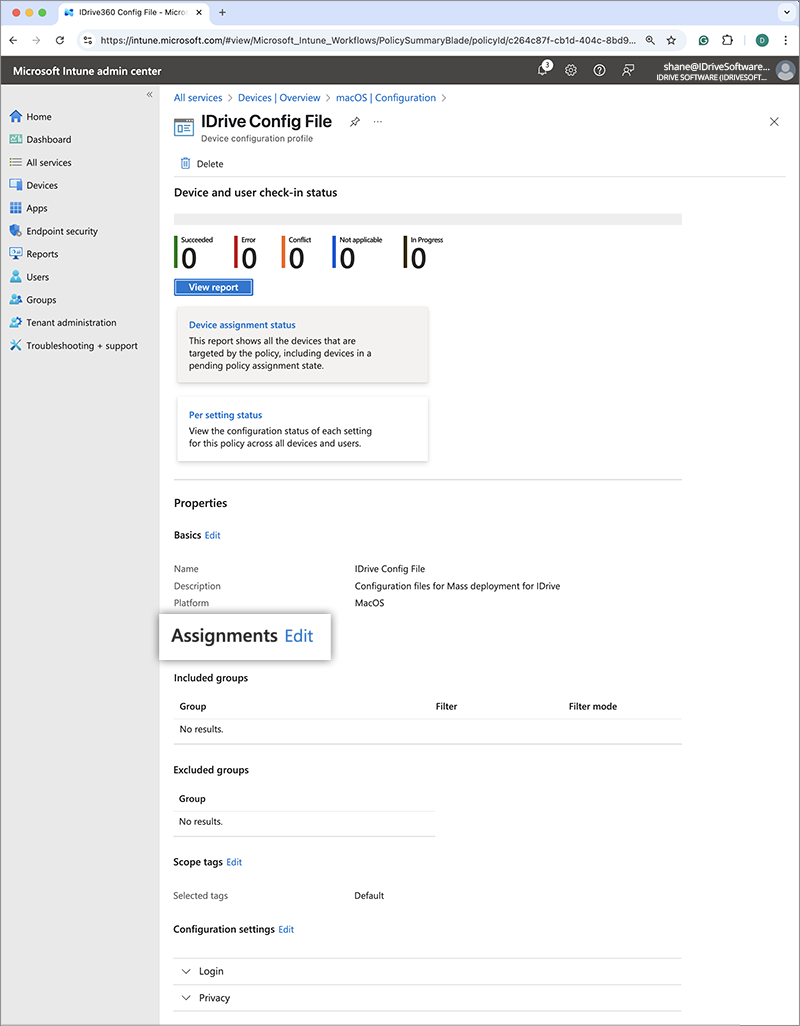Open Endpoint security in the sidebar
Image resolution: width=800 pixels, height=1026 pixels.
click(x=62, y=231)
